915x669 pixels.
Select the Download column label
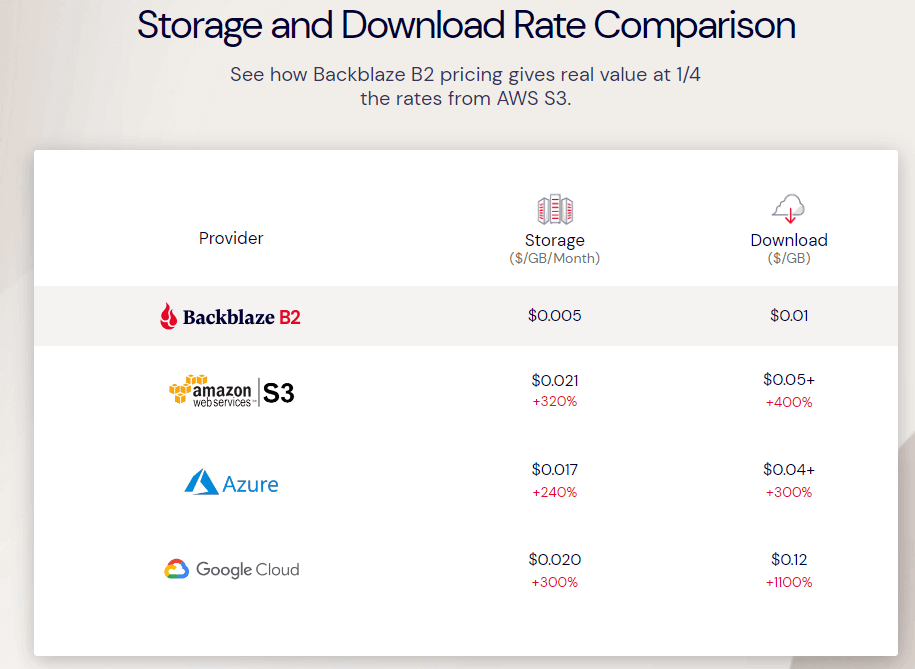[789, 240]
